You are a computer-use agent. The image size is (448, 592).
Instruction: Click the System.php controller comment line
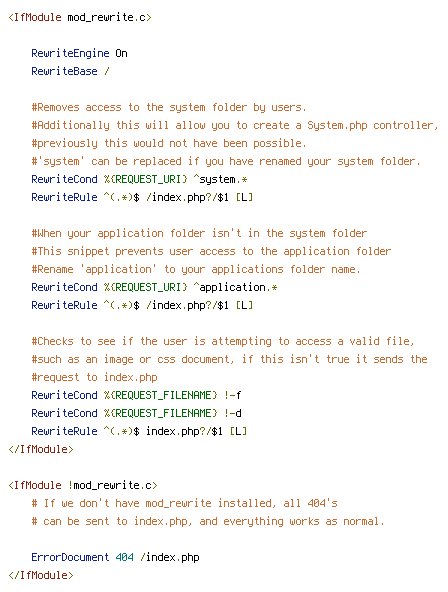(235, 125)
